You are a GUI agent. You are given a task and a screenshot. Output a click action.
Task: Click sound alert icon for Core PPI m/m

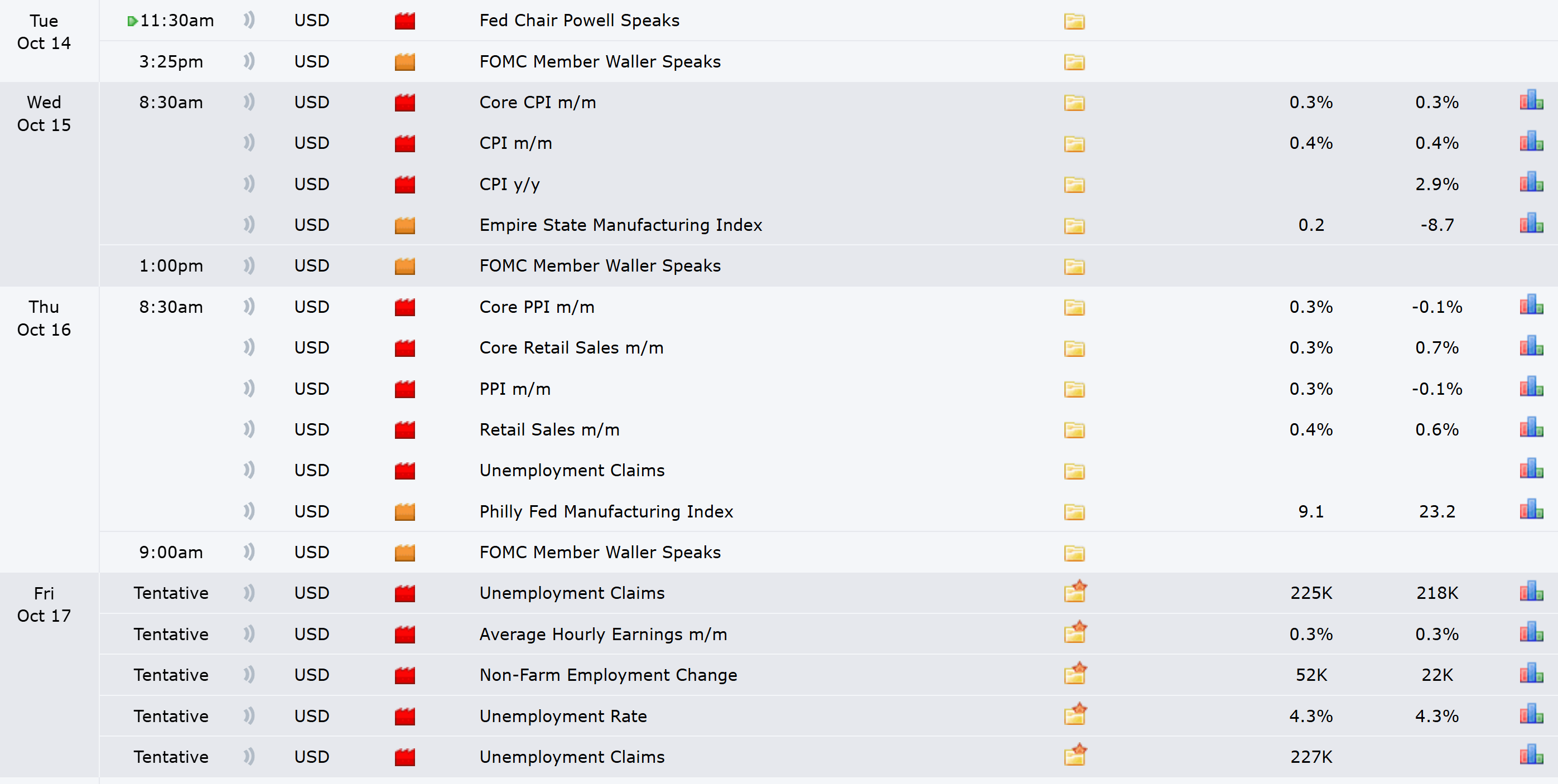pyautogui.click(x=249, y=307)
